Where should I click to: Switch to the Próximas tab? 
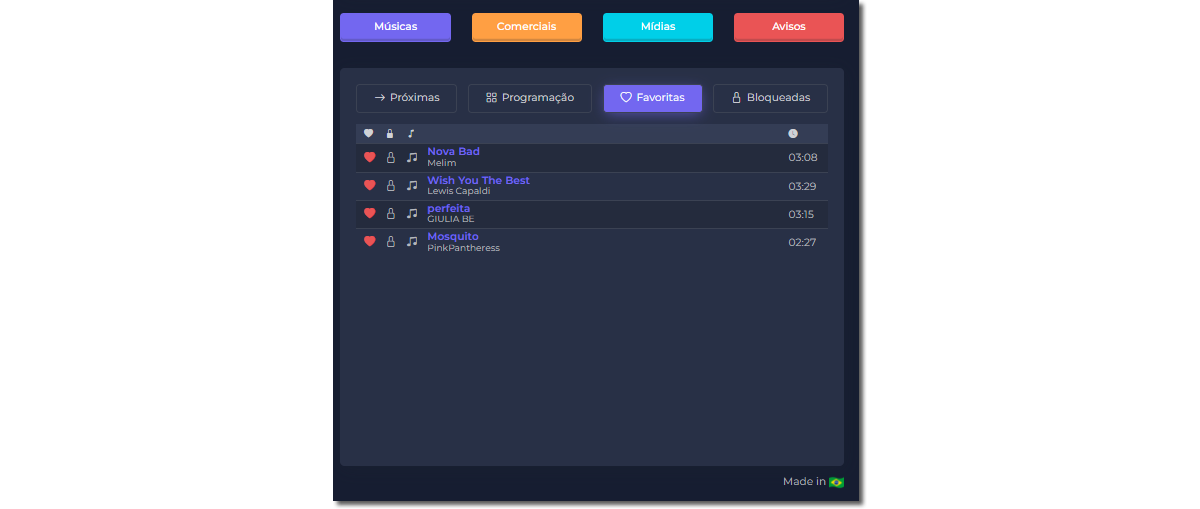406,98
